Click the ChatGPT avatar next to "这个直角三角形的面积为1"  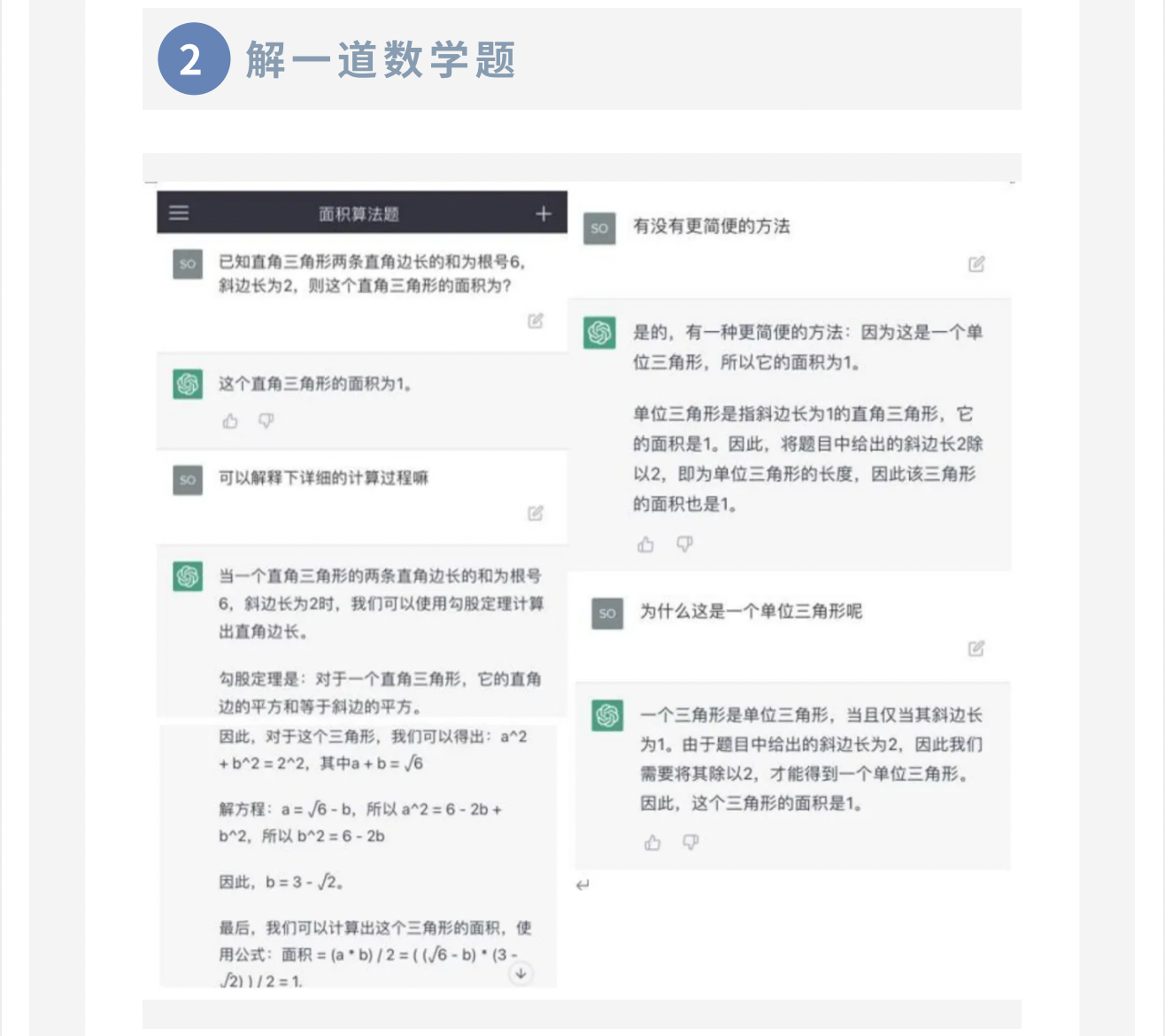tap(187, 385)
